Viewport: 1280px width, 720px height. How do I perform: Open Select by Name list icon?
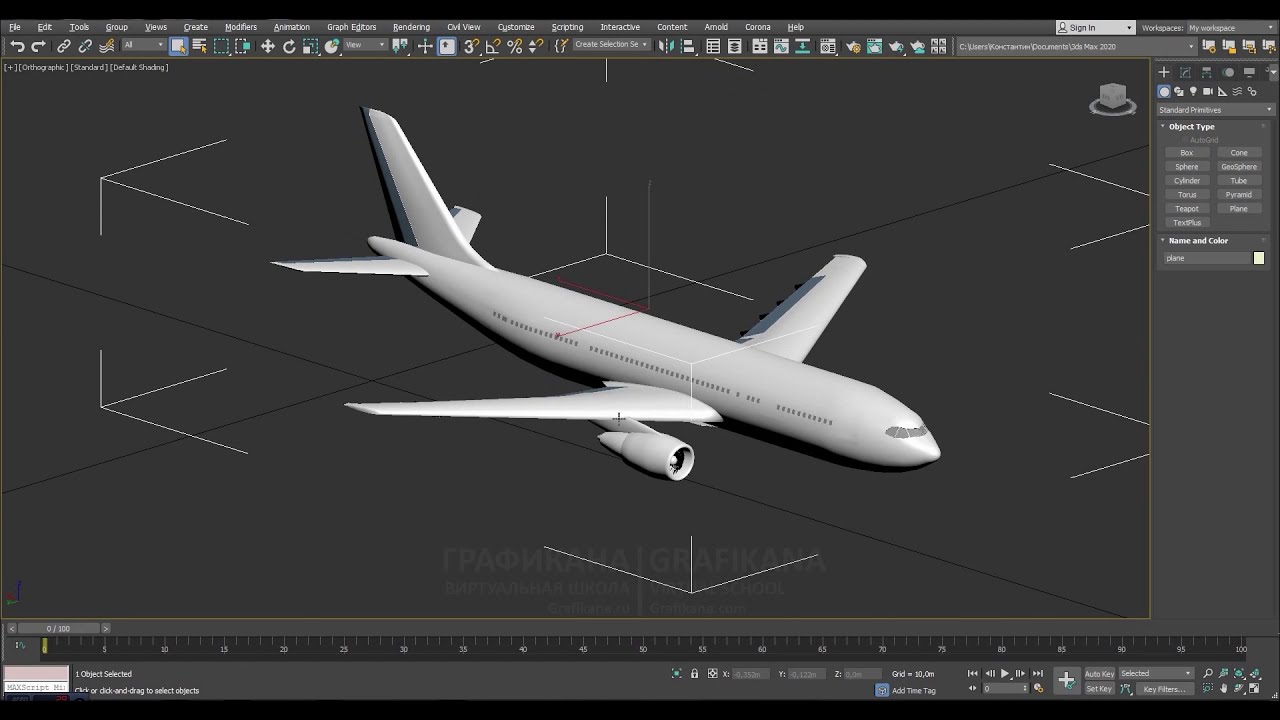(x=199, y=46)
